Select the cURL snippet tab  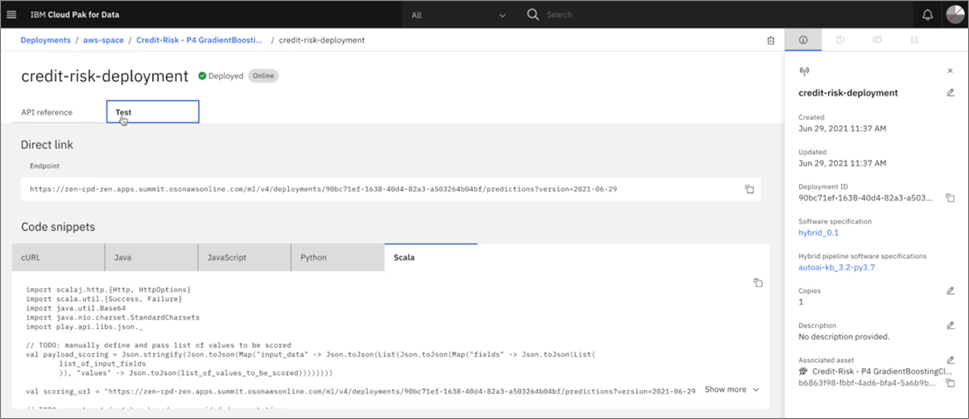pyautogui.click(x=58, y=257)
